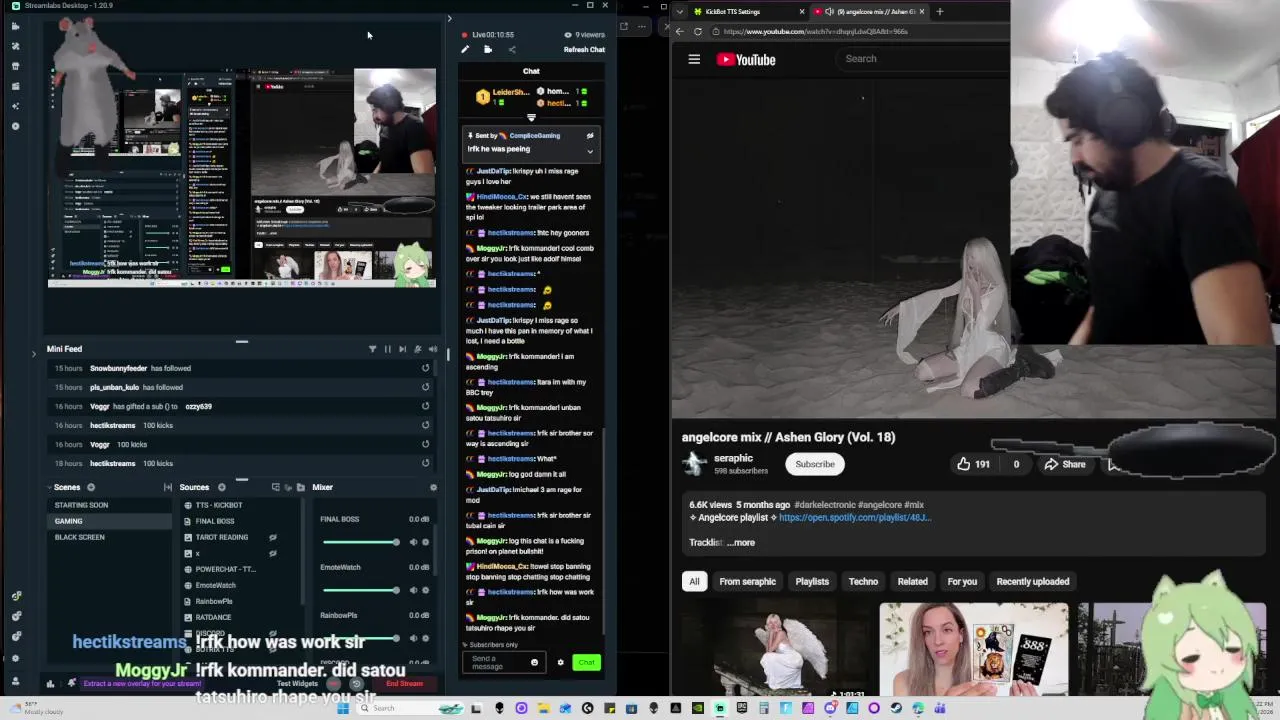
Task: Click the overlay promo banner link
Action: pyautogui.click(x=141, y=684)
